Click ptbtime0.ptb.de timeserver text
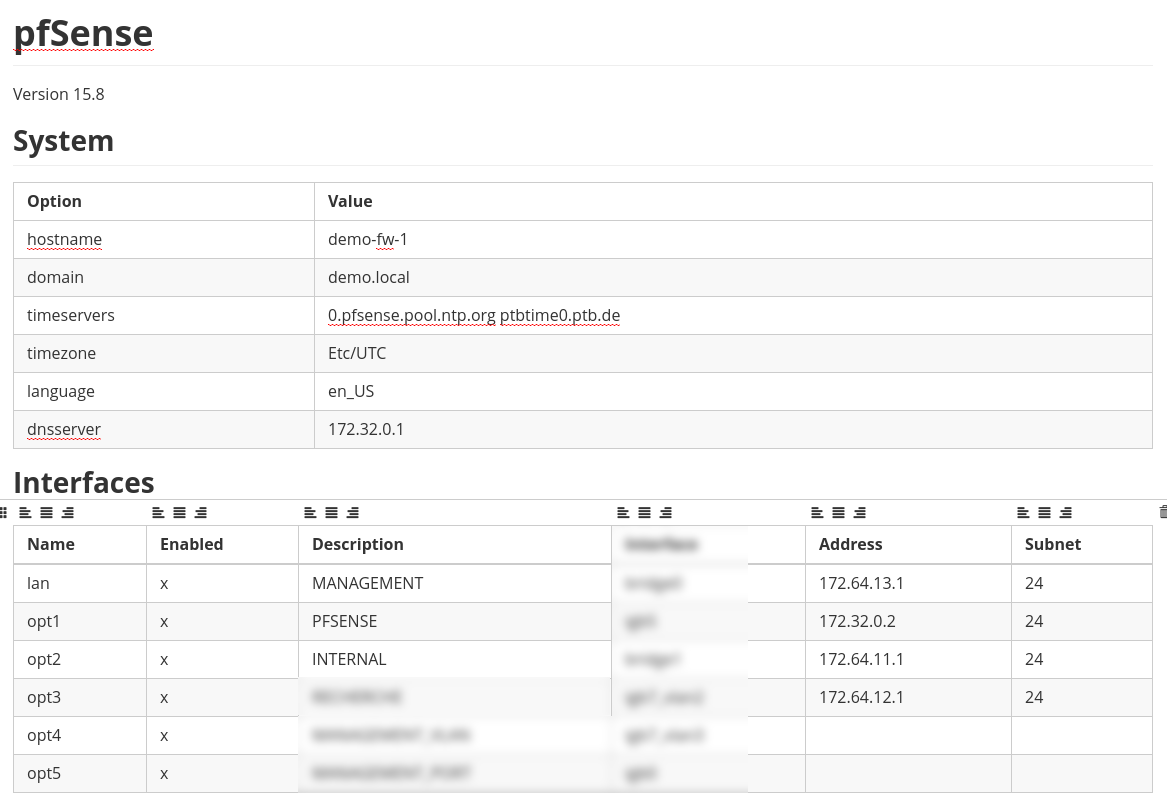 560,315
